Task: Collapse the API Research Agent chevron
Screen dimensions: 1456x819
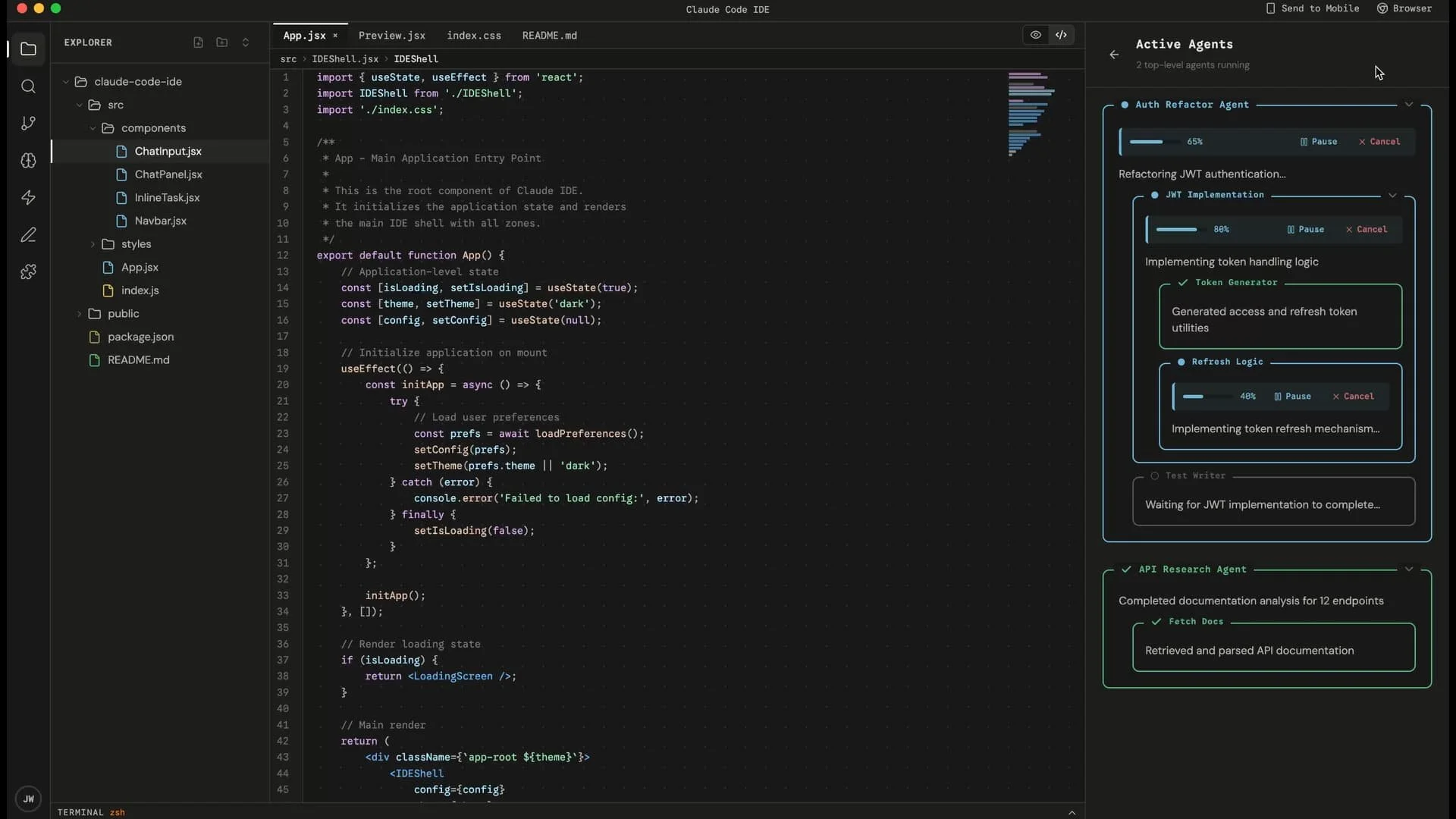Action: point(1408,570)
